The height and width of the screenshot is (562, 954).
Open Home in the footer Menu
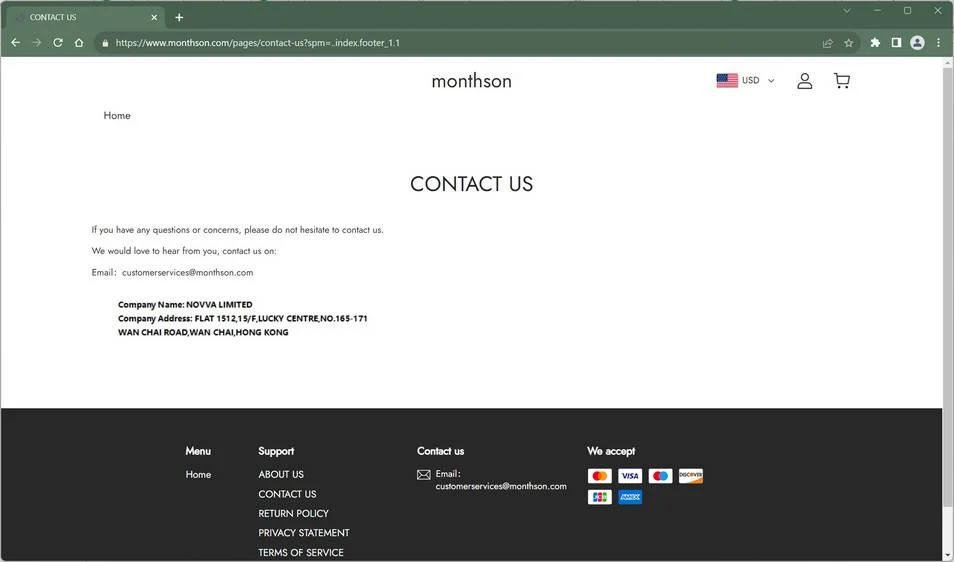click(198, 474)
